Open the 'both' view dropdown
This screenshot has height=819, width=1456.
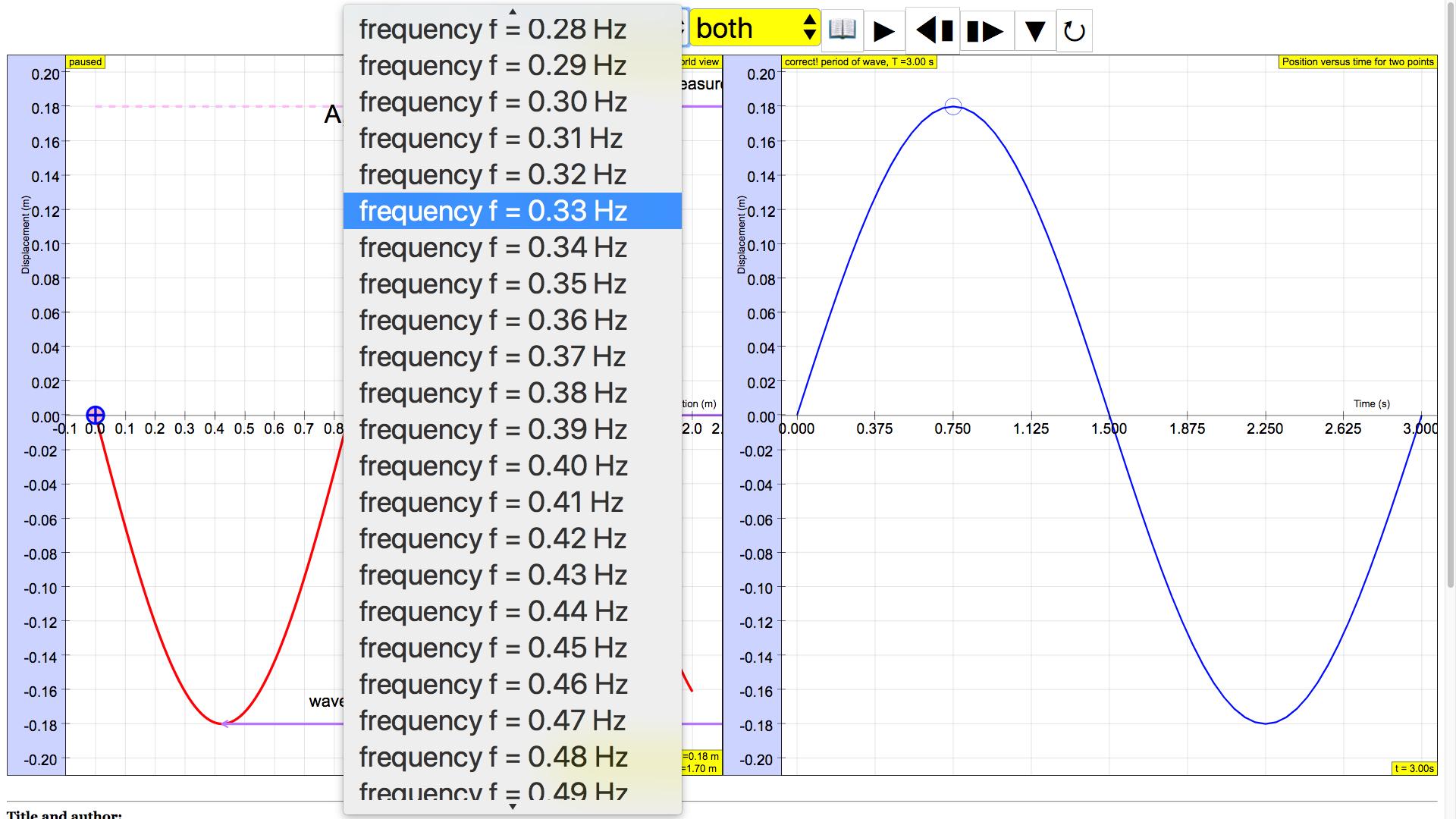755,29
